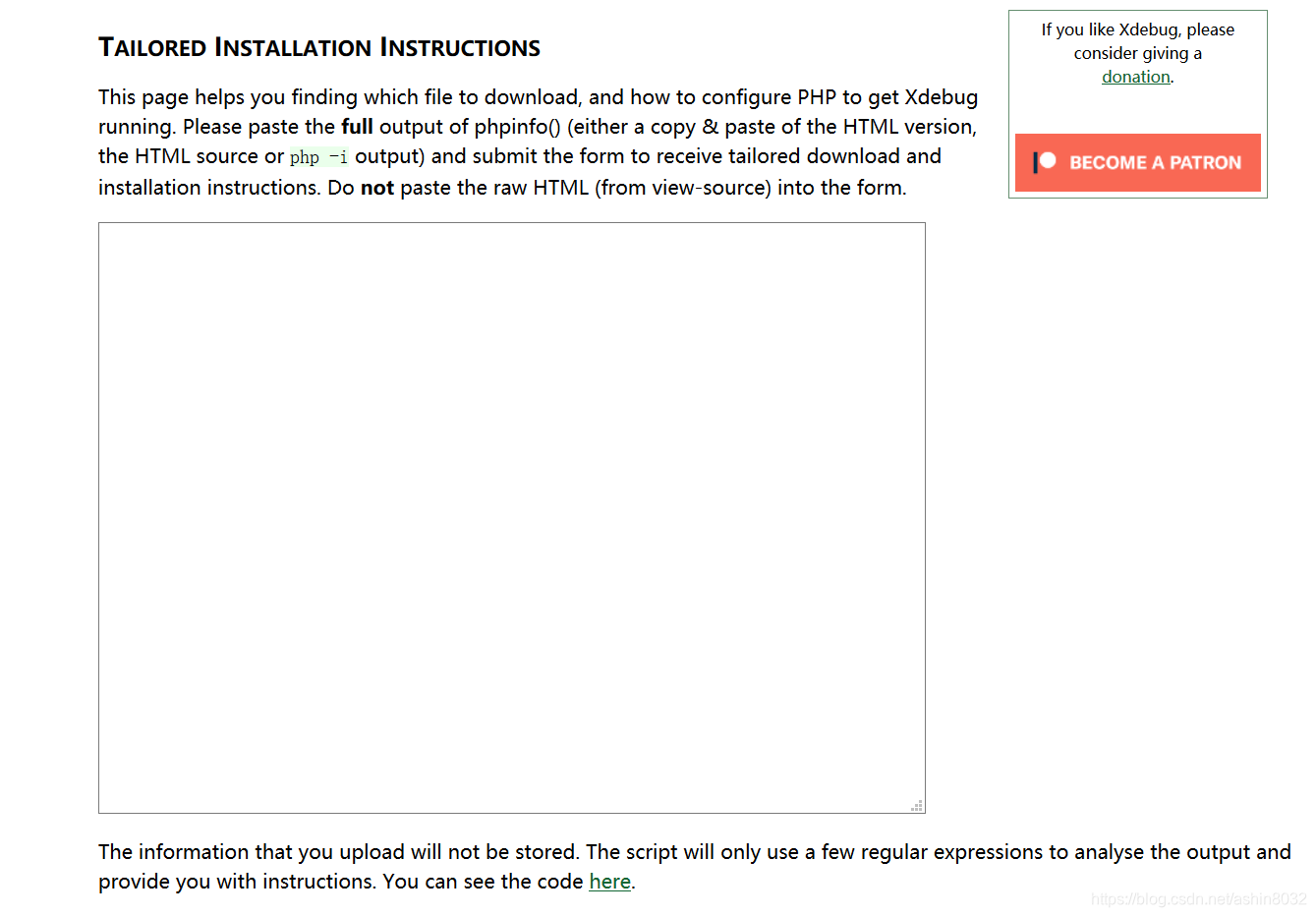The image size is (1316, 917).
Task: Click the textarea resize grip handle
Action: point(917,805)
